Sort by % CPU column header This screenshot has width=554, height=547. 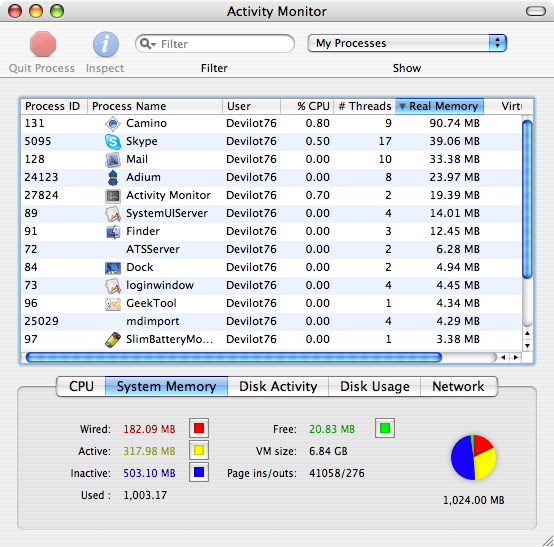[x=307, y=106]
